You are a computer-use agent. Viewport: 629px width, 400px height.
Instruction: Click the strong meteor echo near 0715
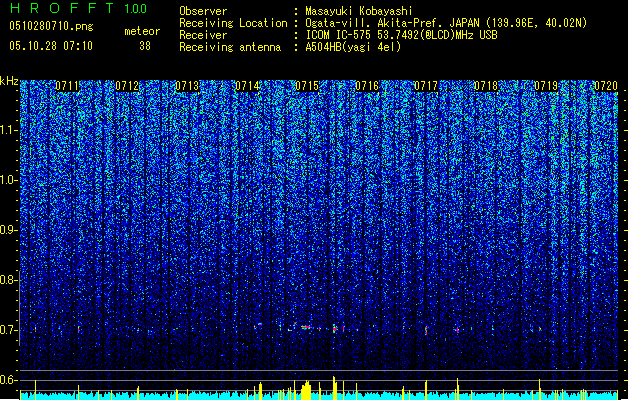pyautogui.click(x=306, y=327)
